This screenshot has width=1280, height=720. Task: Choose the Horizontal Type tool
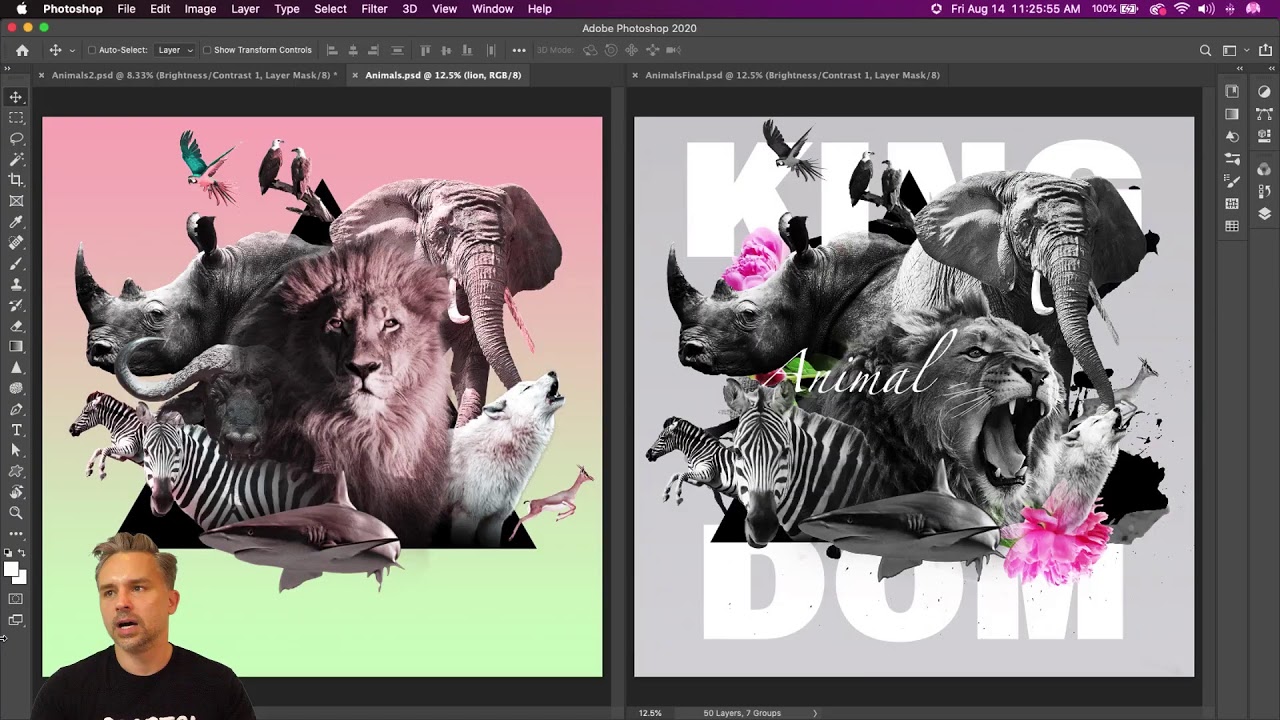(16, 430)
